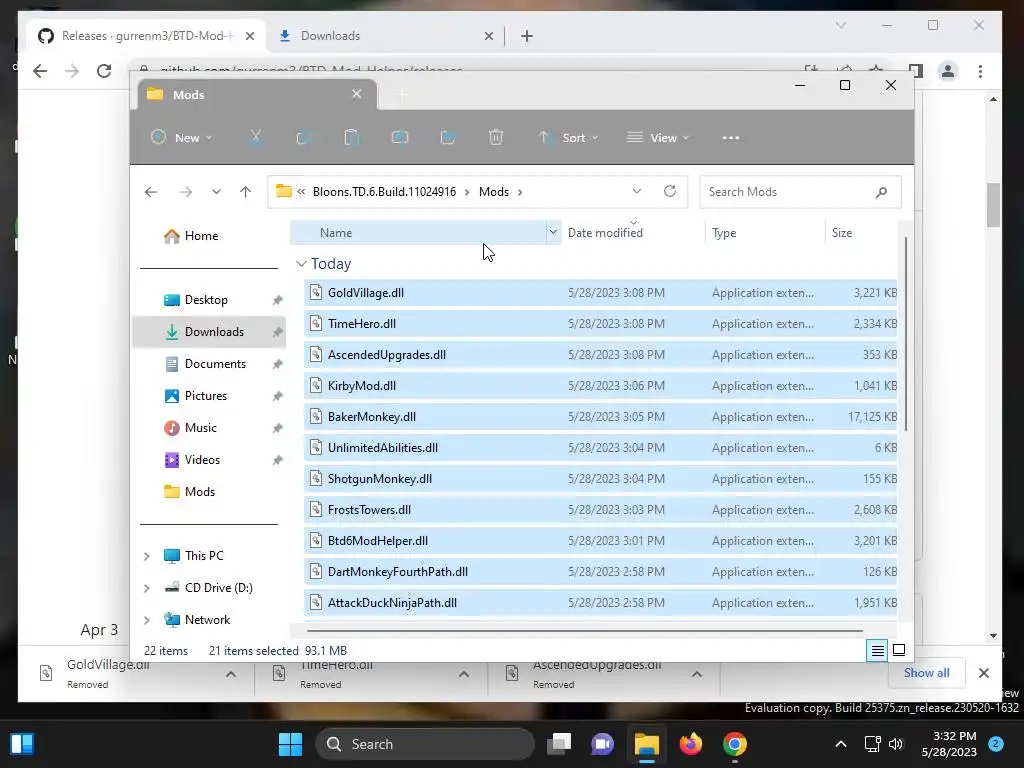
Task: Open the View dropdown menu
Action: 658,137
